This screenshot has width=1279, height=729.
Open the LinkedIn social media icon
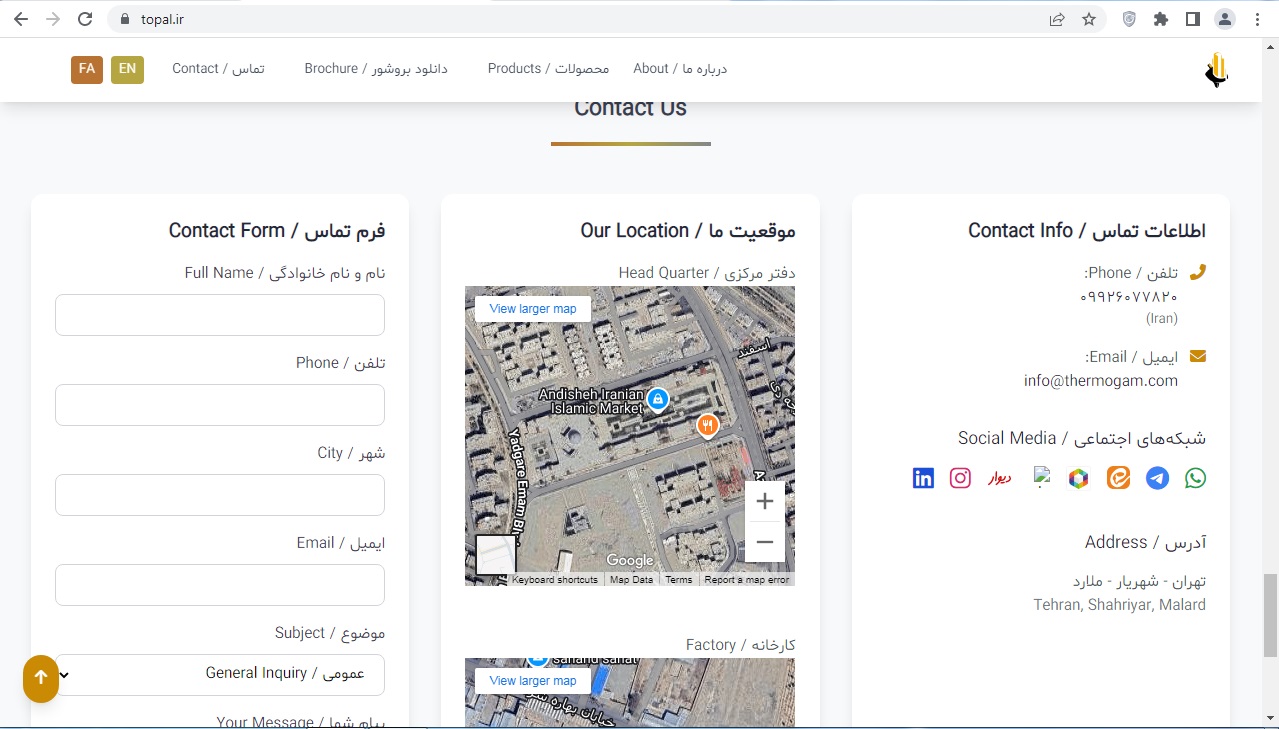pyautogui.click(x=922, y=478)
